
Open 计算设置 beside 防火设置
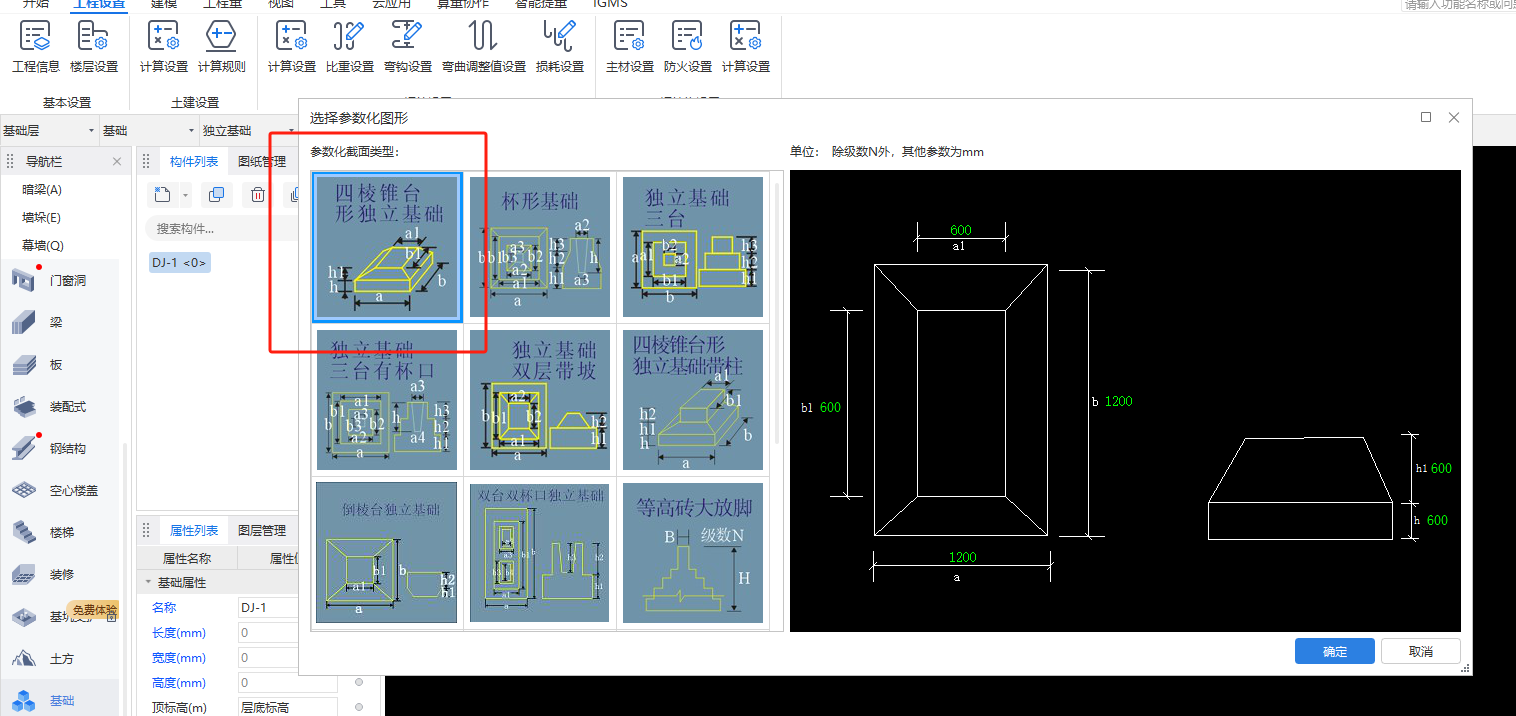(746, 48)
